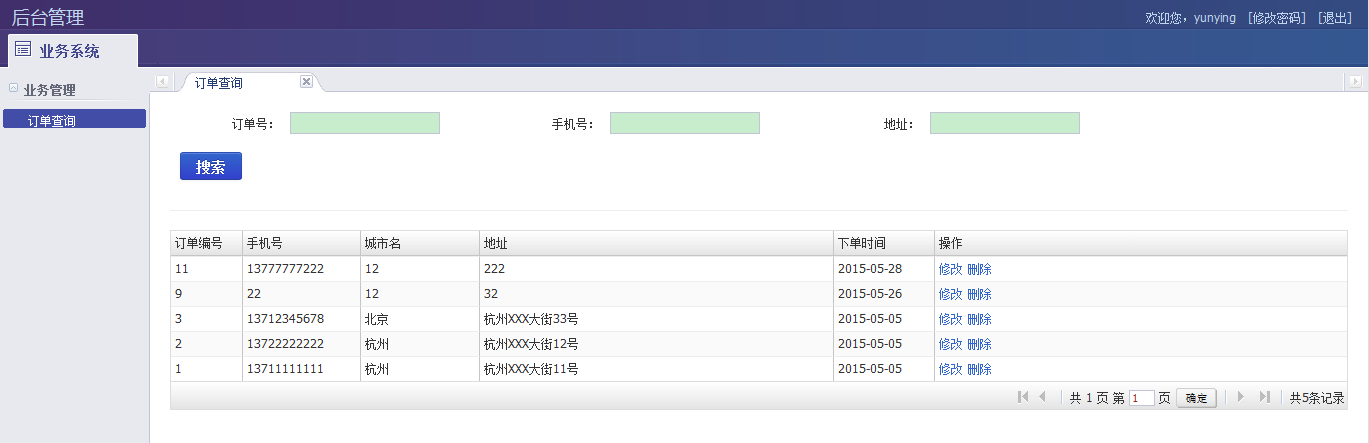Focus the 订单号 input field

365,123
